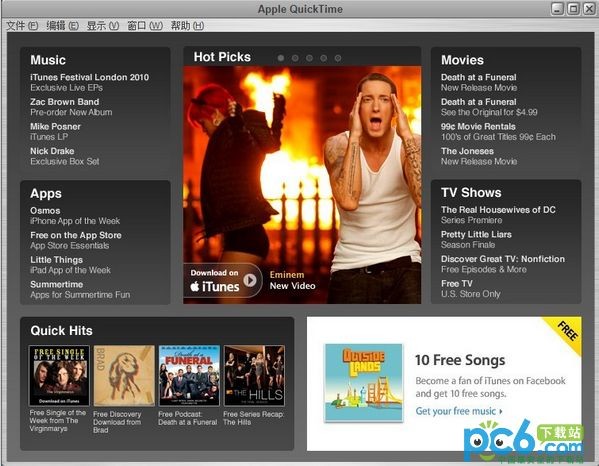Open the 编辑 (Edit) menu
599x466 pixels.
tap(62, 26)
